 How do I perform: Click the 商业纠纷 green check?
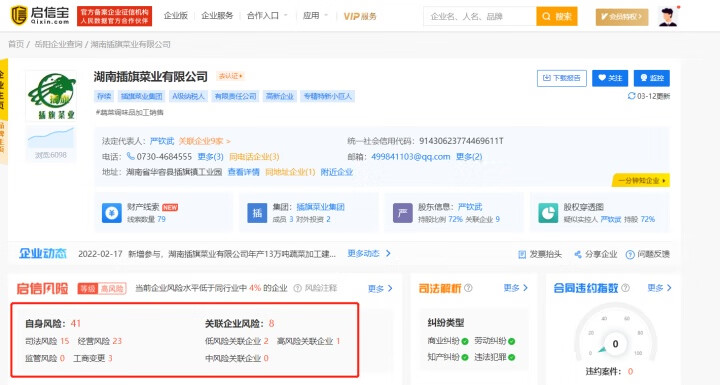coord(465,341)
